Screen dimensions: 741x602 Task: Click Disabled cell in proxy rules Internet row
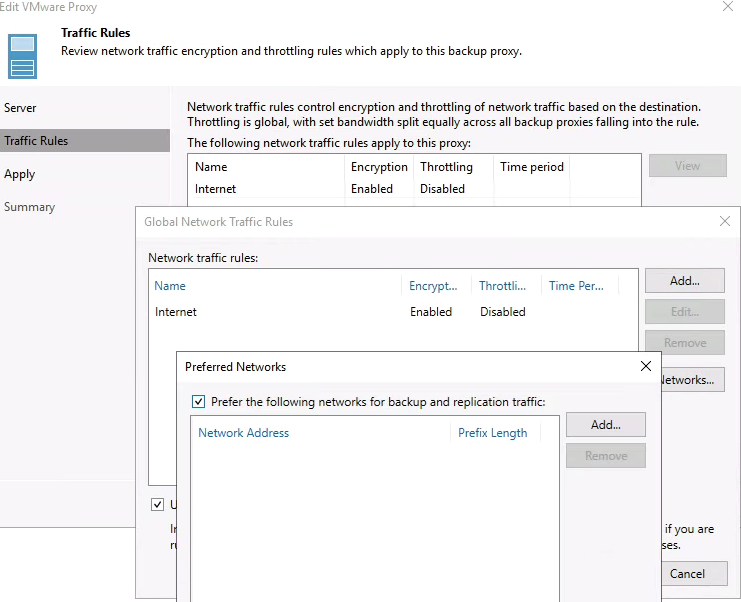(442, 189)
